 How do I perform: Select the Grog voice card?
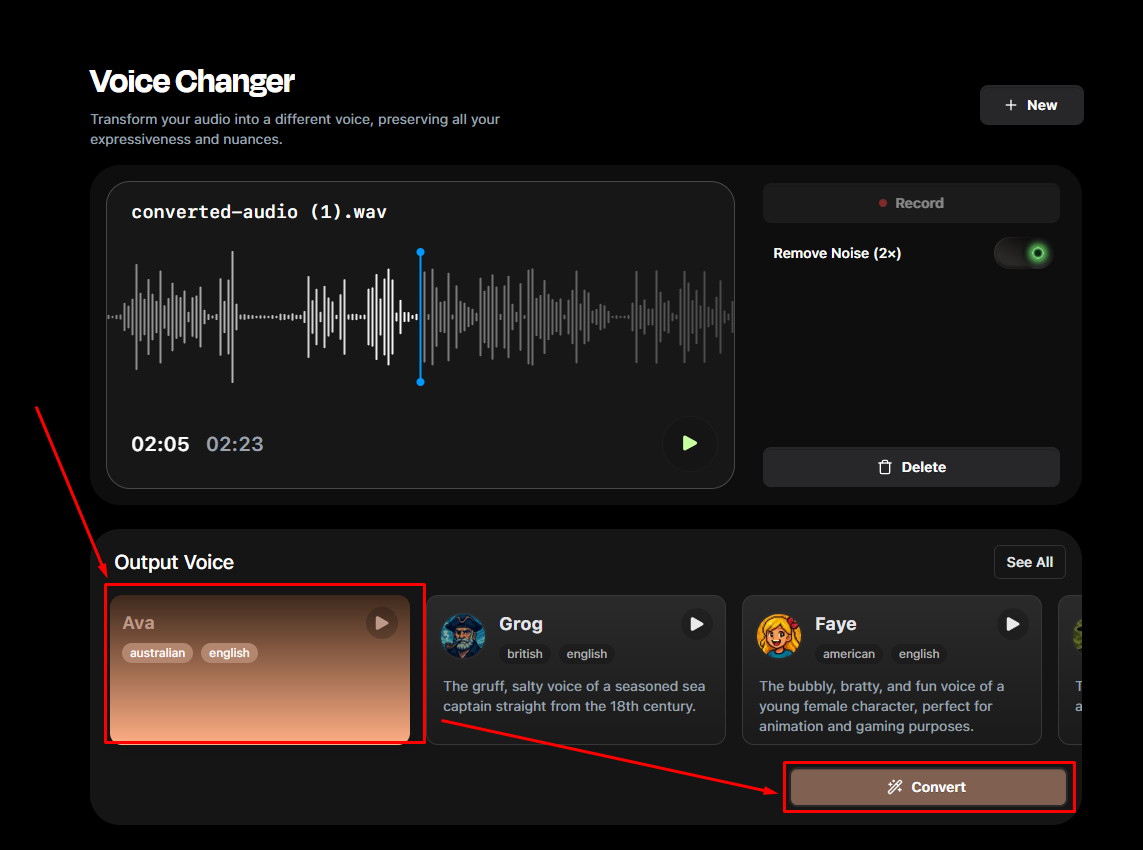576,670
